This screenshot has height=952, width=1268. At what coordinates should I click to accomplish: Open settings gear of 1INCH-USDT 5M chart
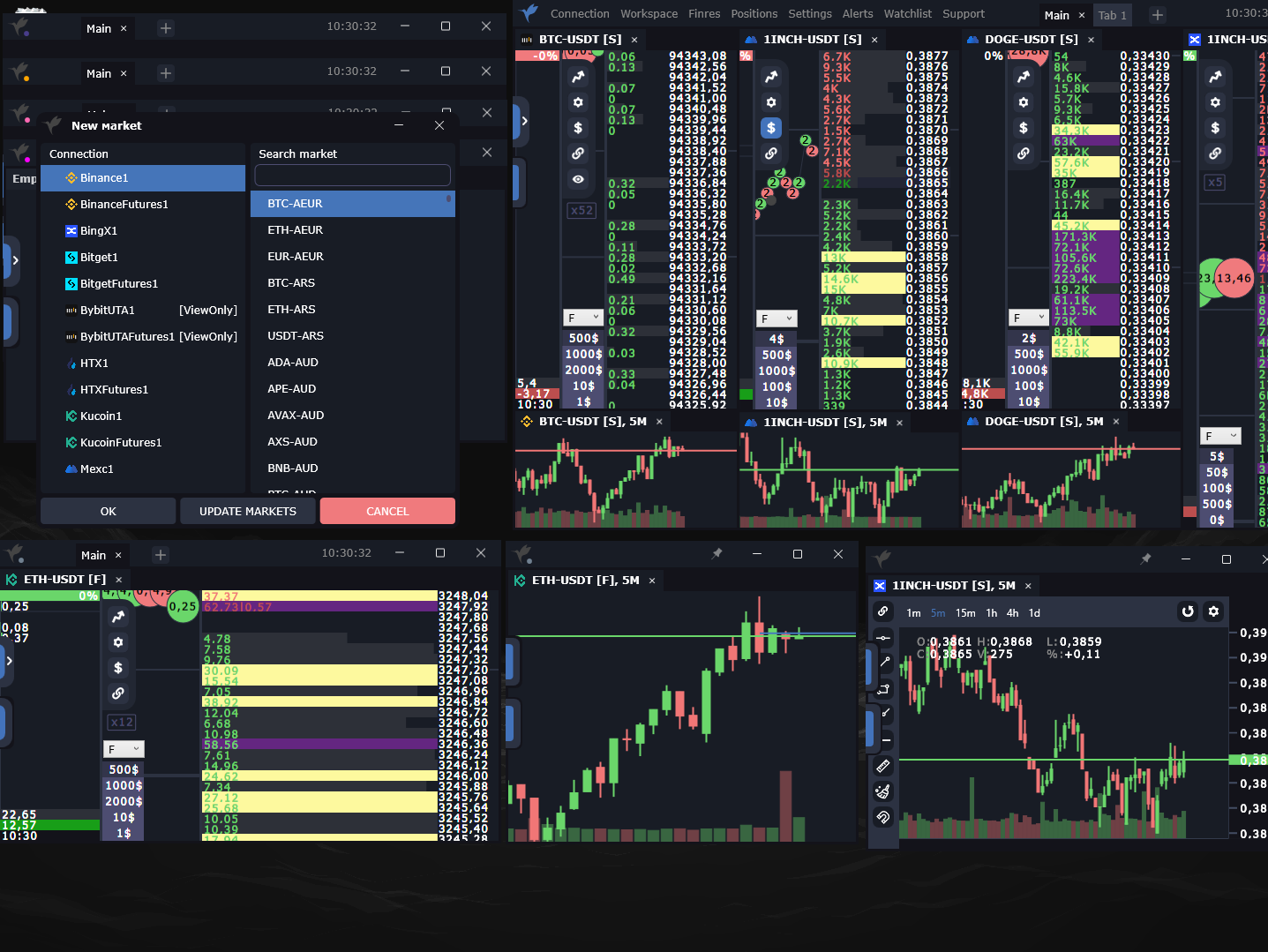pos(1213,611)
